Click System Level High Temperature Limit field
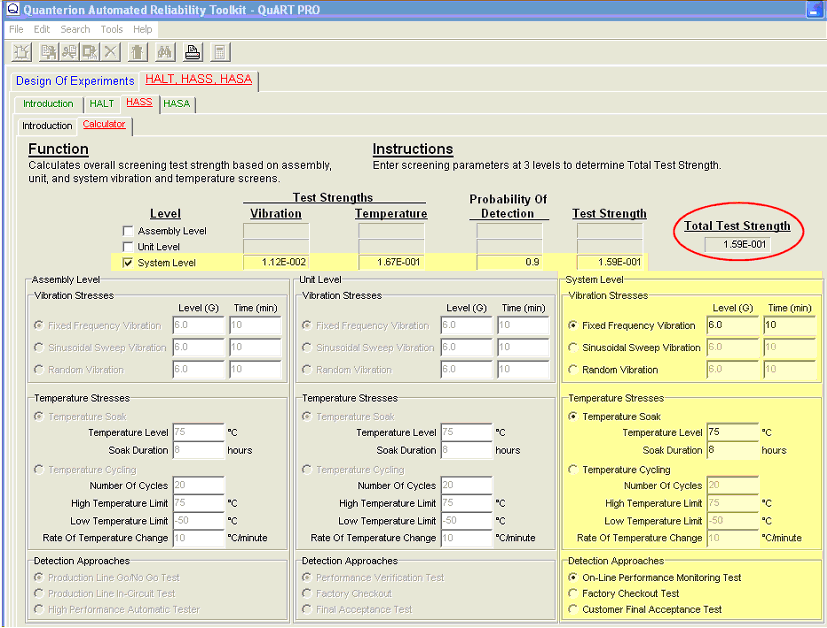The height and width of the screenshot is (628, 827). [733, 503]
